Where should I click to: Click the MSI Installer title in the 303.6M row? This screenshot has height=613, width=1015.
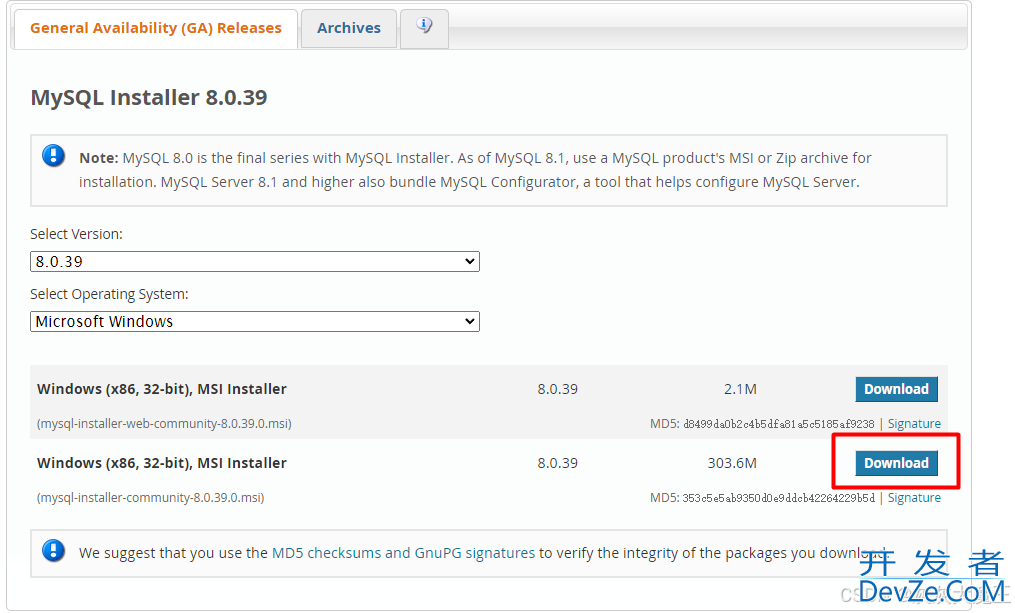click(x=162, y=463)
